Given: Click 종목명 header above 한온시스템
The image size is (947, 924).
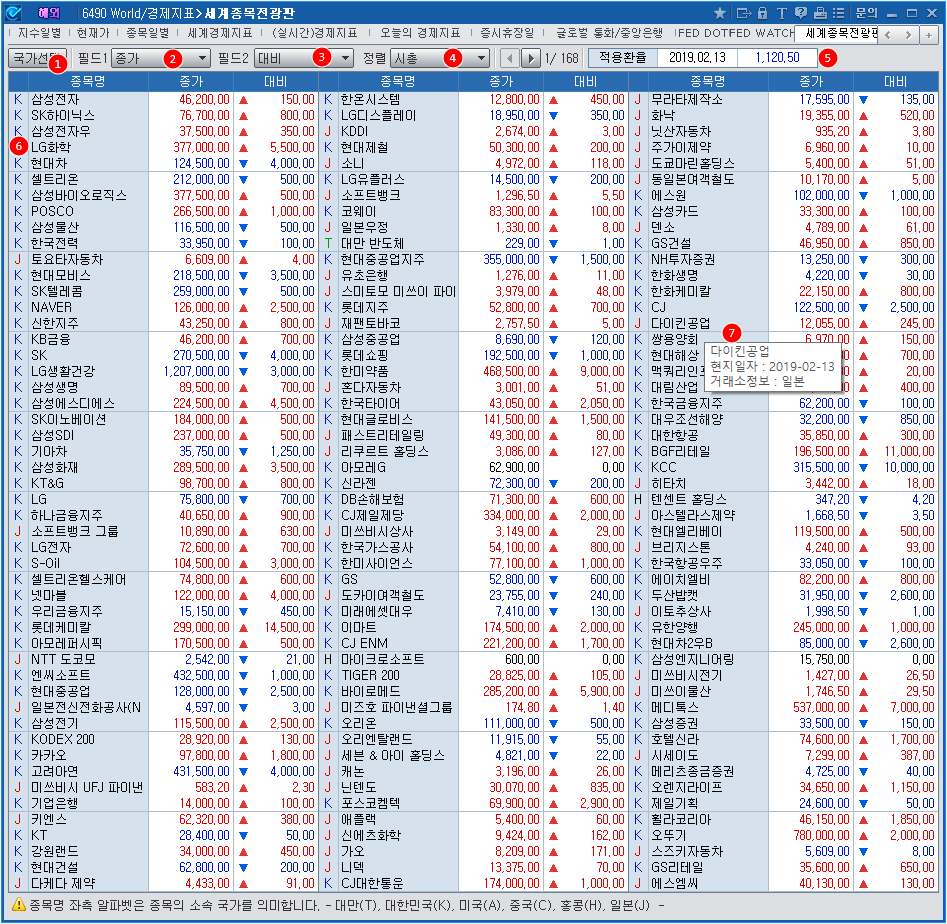Looking at the screenshot, I should coord(397,81).
